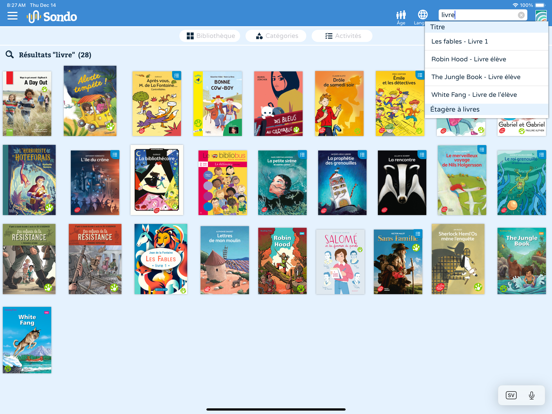Open the hamburger menu

tap(12, 16)
